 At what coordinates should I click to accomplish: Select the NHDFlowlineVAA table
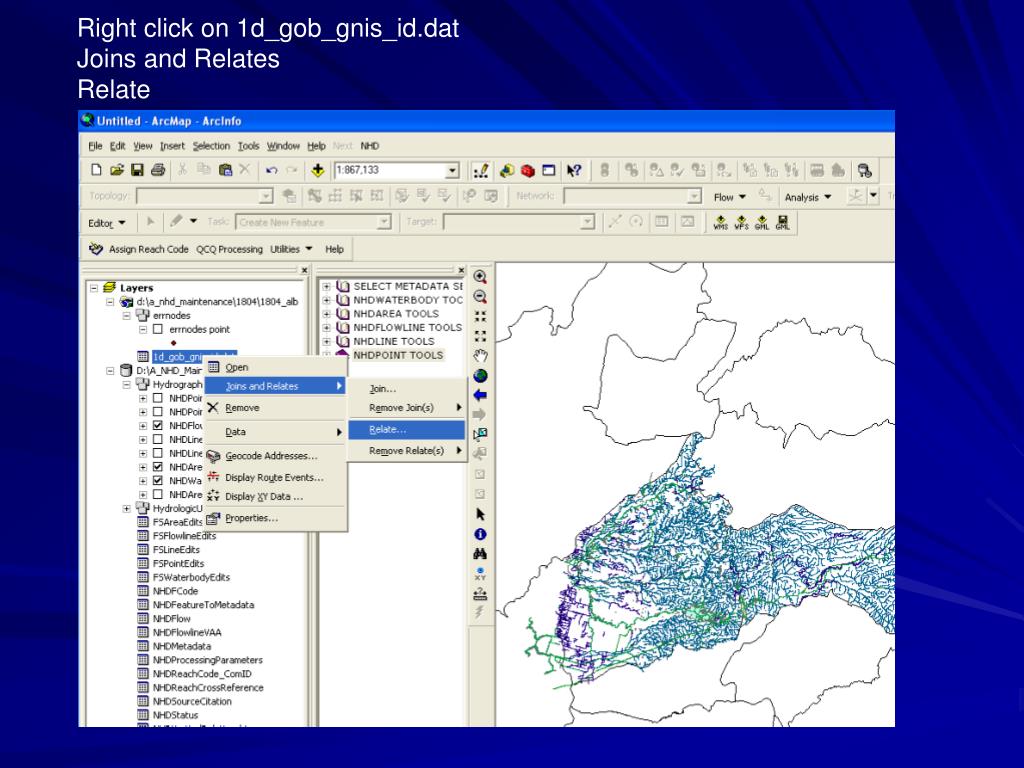pyautogui.click(x=187, y=632)
